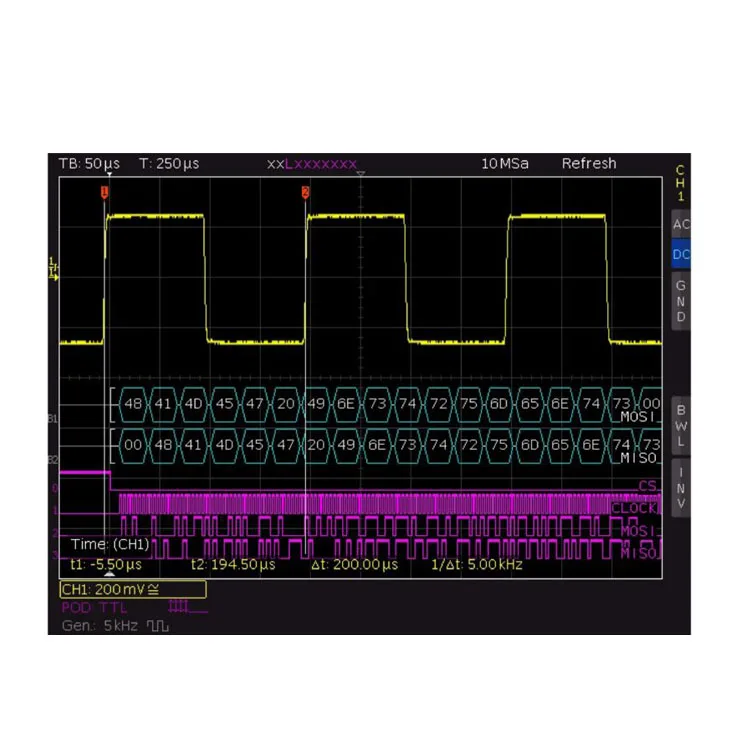
Task: Click cursor marker 2 flag
Action: point(305,192)
